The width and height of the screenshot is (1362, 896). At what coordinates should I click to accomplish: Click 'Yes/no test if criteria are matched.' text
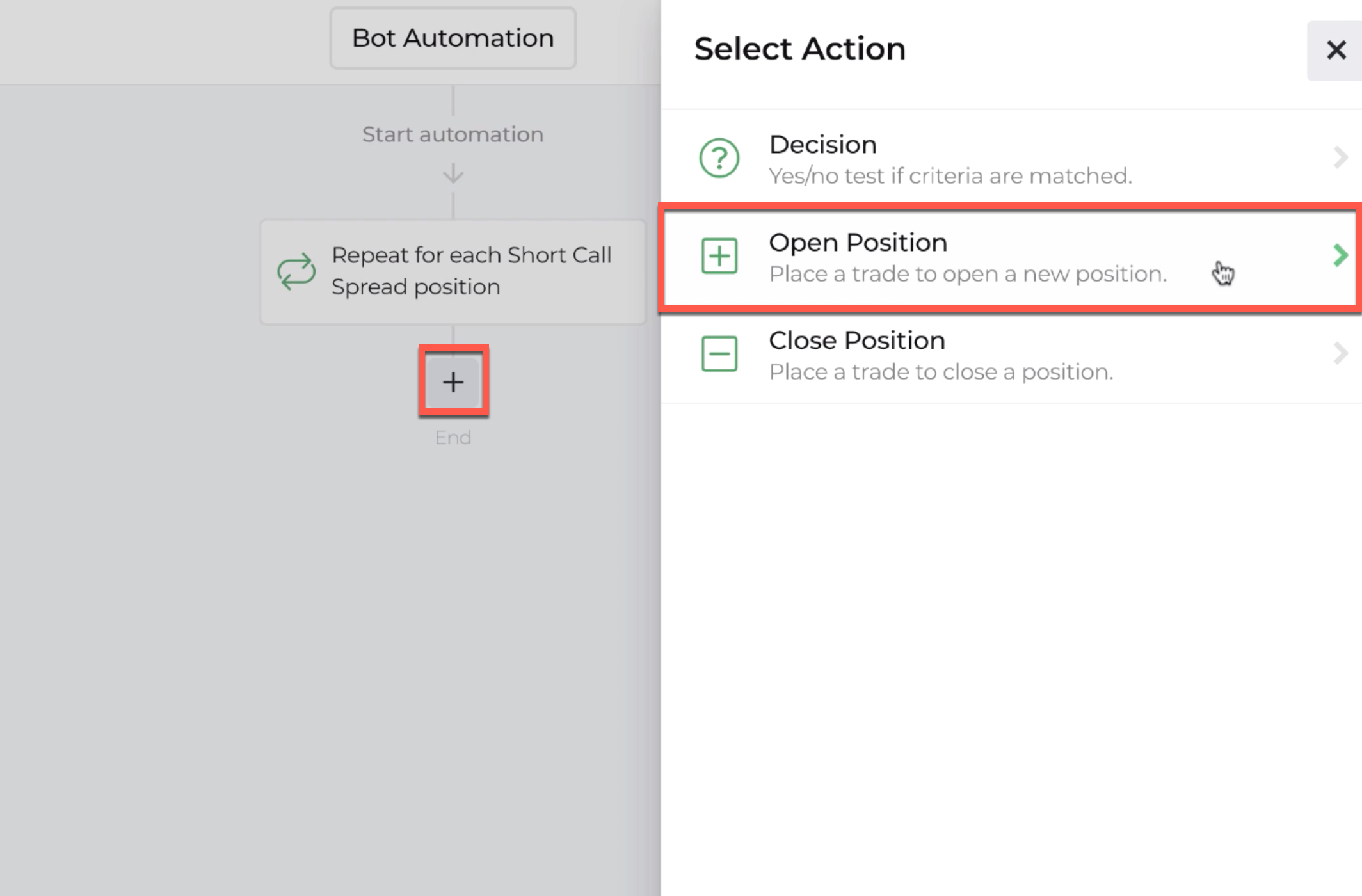[950, 176]
